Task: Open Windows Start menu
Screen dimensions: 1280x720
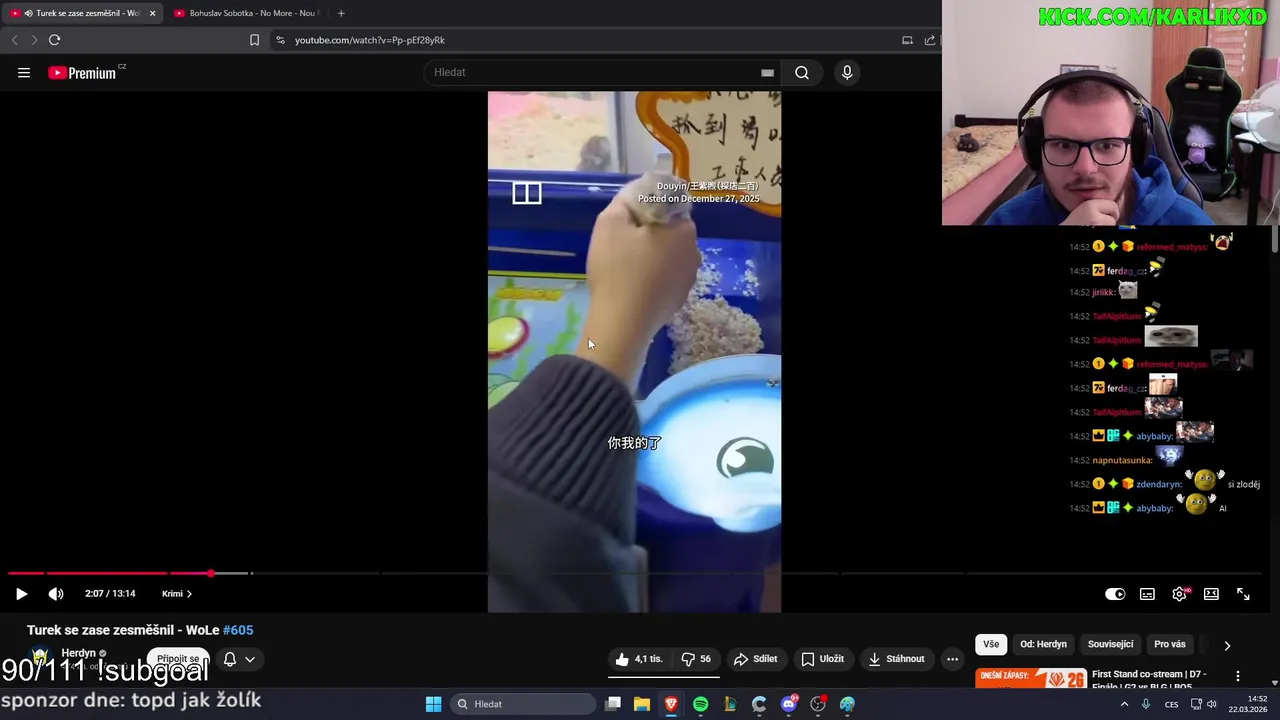Action: click(433, 704)
